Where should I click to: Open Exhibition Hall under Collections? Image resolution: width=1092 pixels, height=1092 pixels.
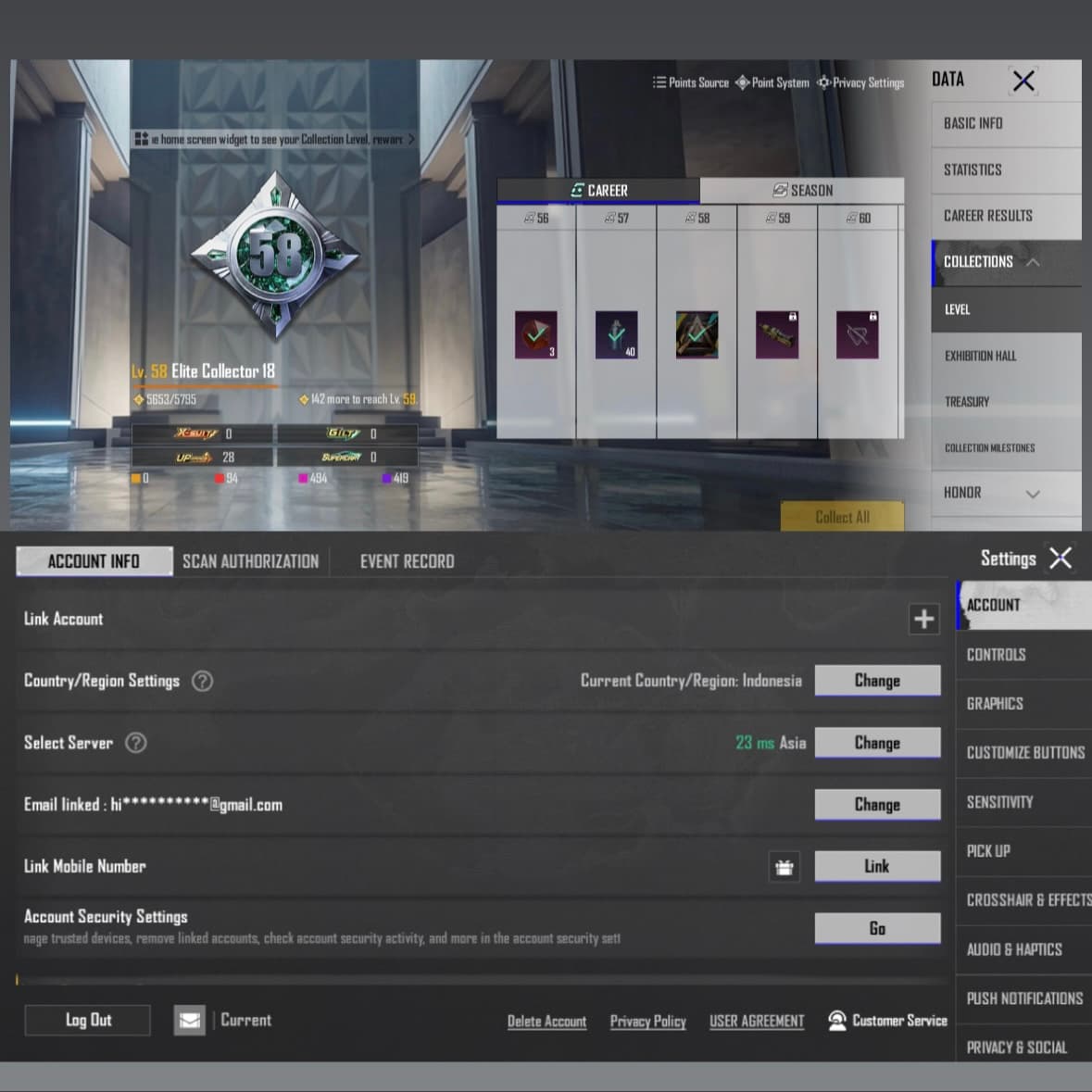click(1007, 356)
